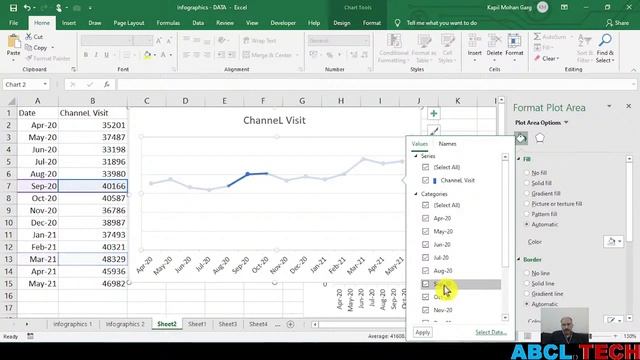
Task: Open the Format cells icon
Action: (514, 41)
